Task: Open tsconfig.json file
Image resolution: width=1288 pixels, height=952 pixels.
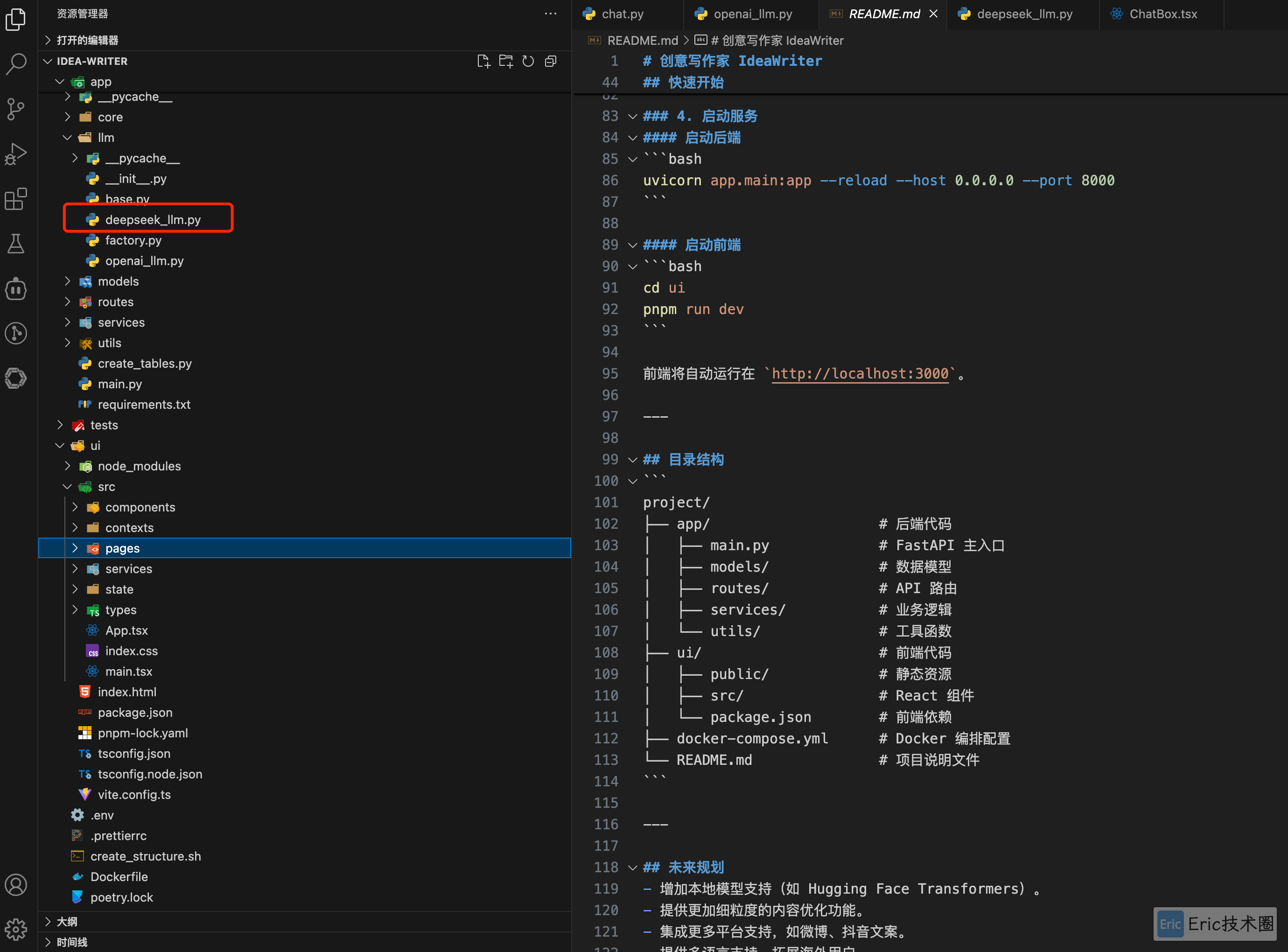Action: click(304, 754)
